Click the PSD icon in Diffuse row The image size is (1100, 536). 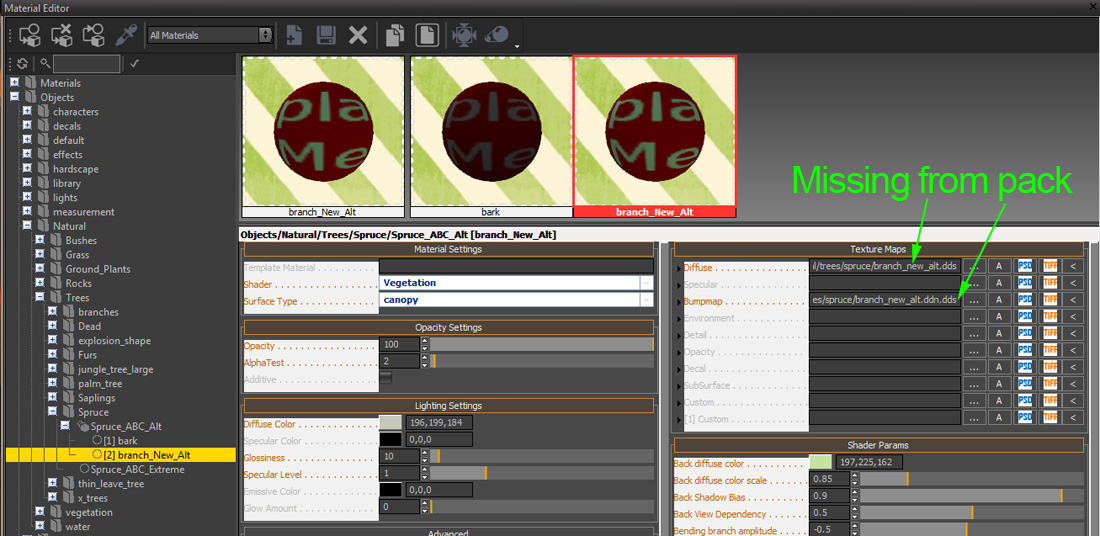[x=1025, y=267]
